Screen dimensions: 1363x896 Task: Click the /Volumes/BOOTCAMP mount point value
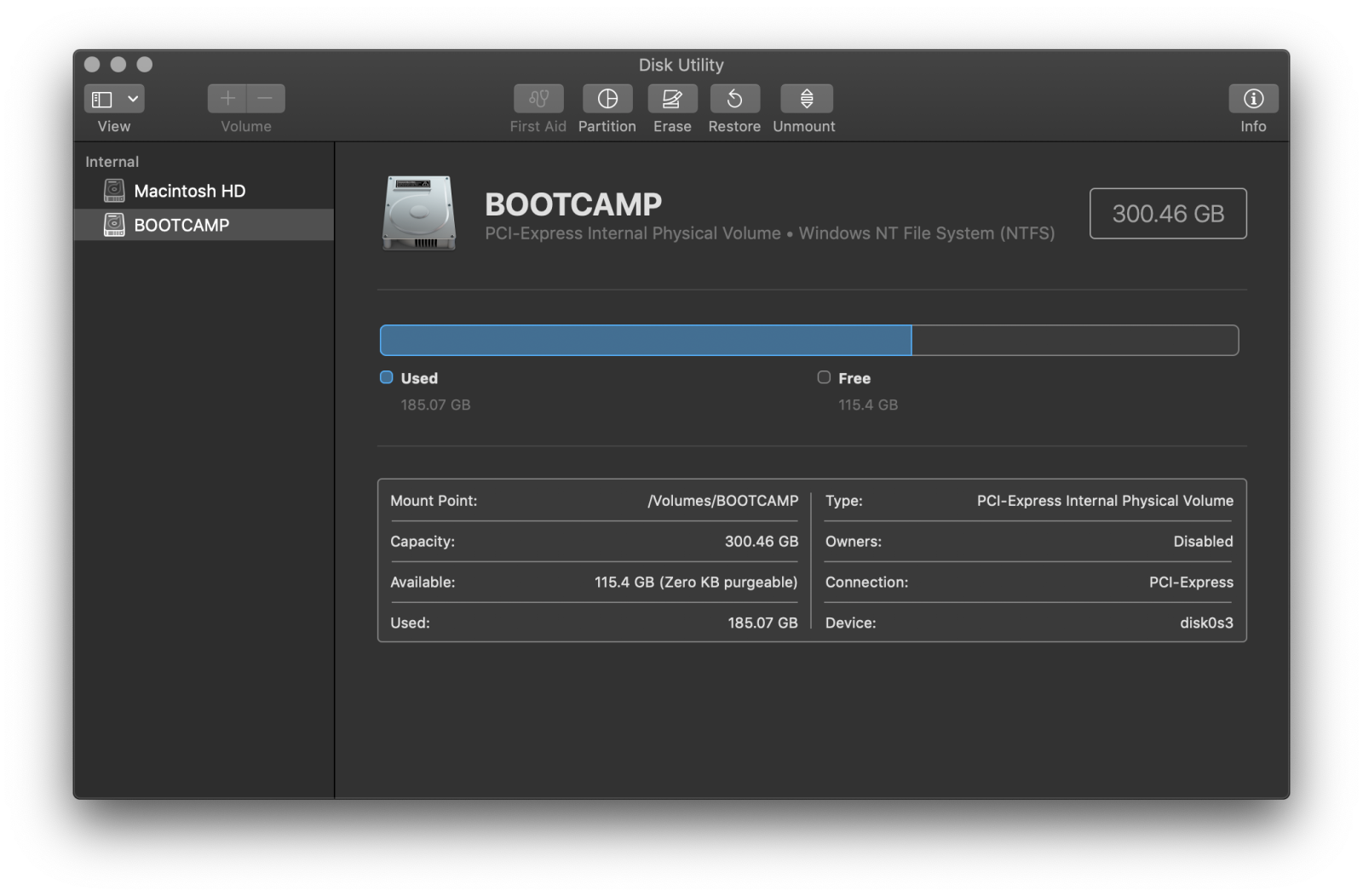coord(723,501)
